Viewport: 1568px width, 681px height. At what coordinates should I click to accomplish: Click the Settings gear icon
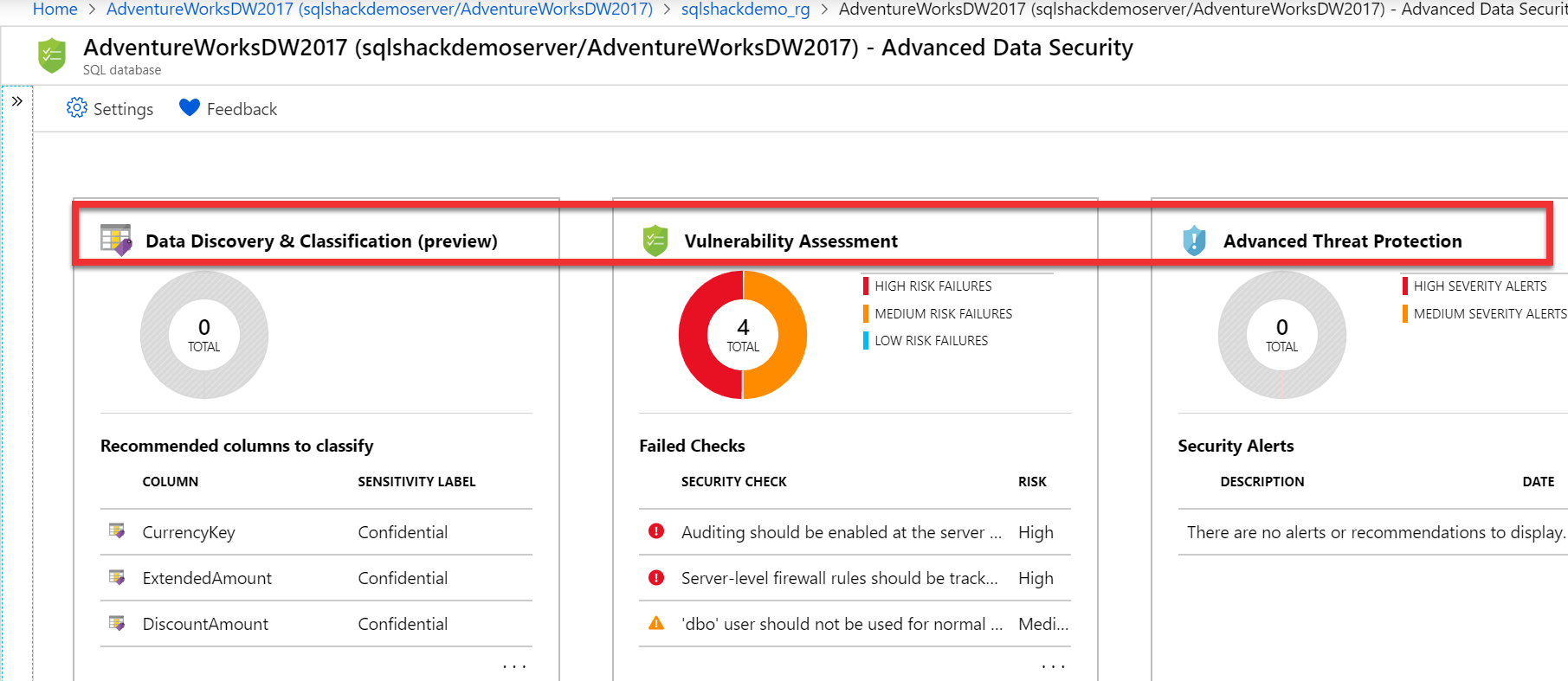pos(77,108)
